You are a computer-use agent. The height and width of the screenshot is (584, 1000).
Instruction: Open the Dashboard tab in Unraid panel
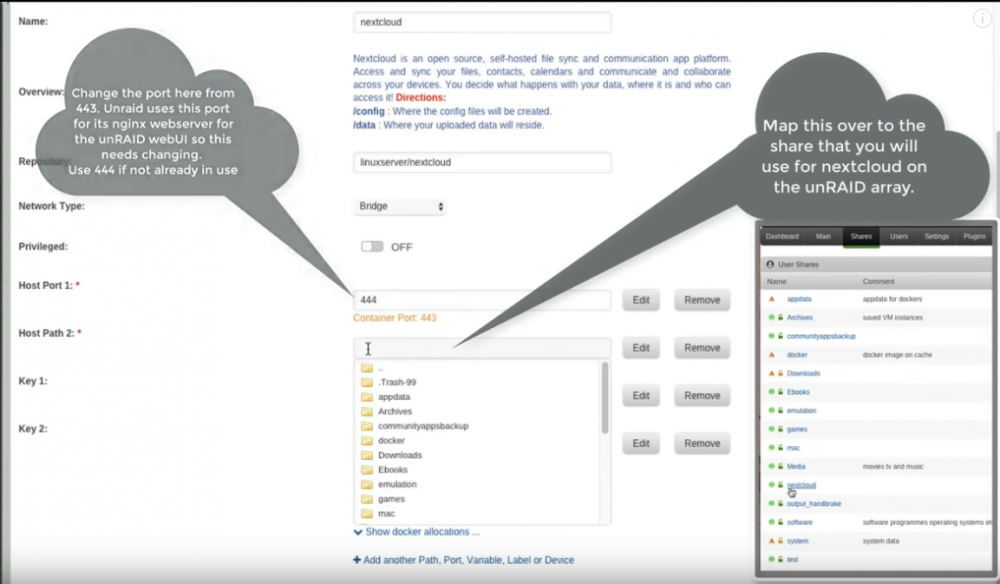[782, 237]
